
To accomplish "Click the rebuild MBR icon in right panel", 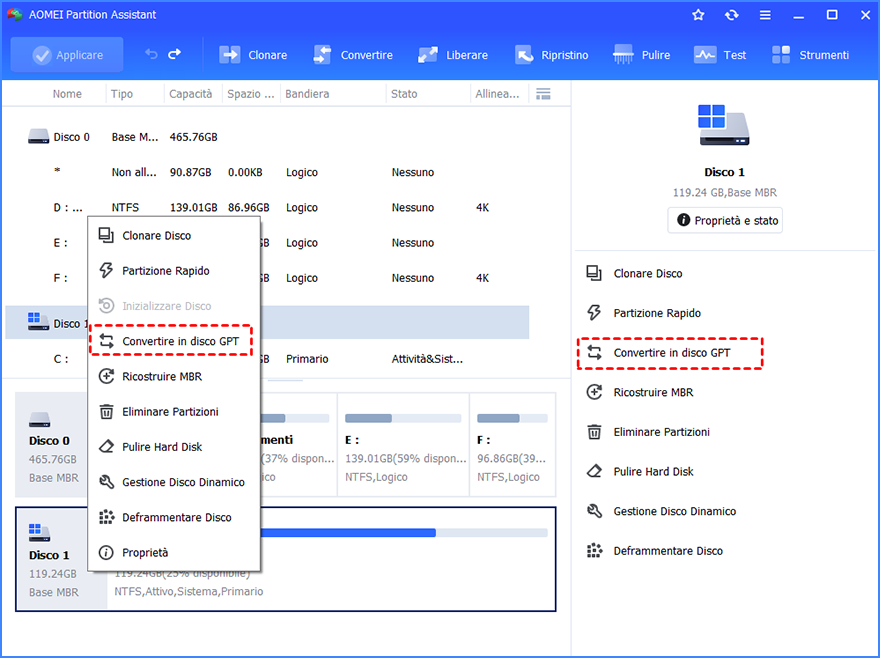I will point(594,392).
